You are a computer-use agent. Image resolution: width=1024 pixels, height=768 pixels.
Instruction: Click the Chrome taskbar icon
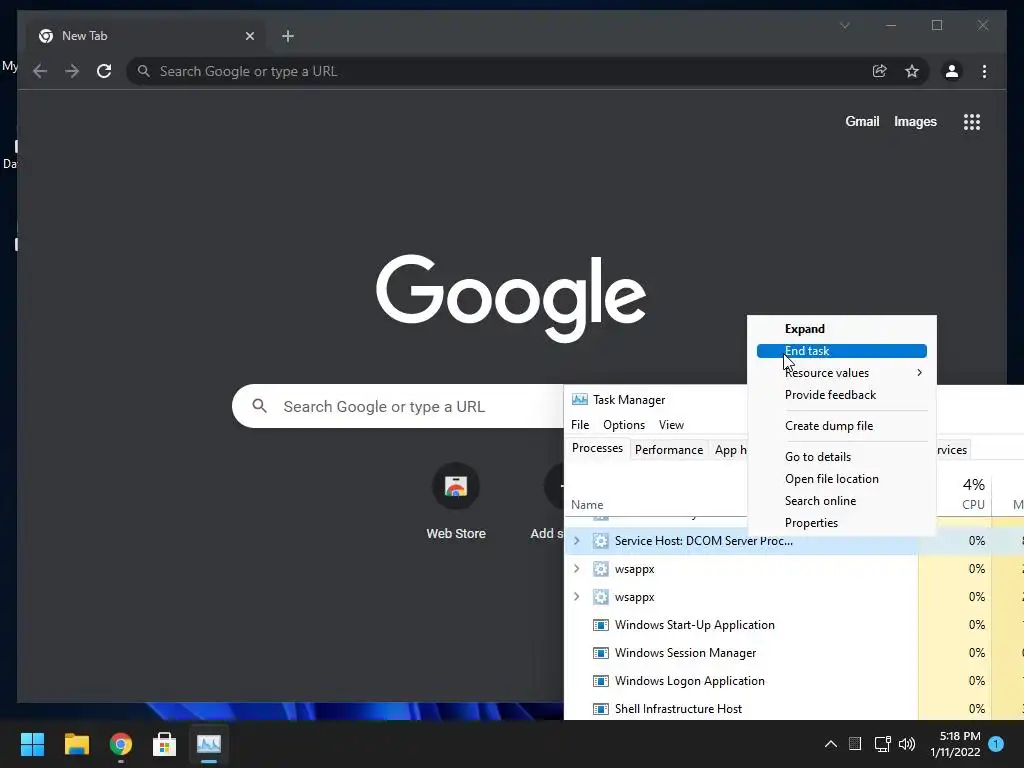coord(121,744)
